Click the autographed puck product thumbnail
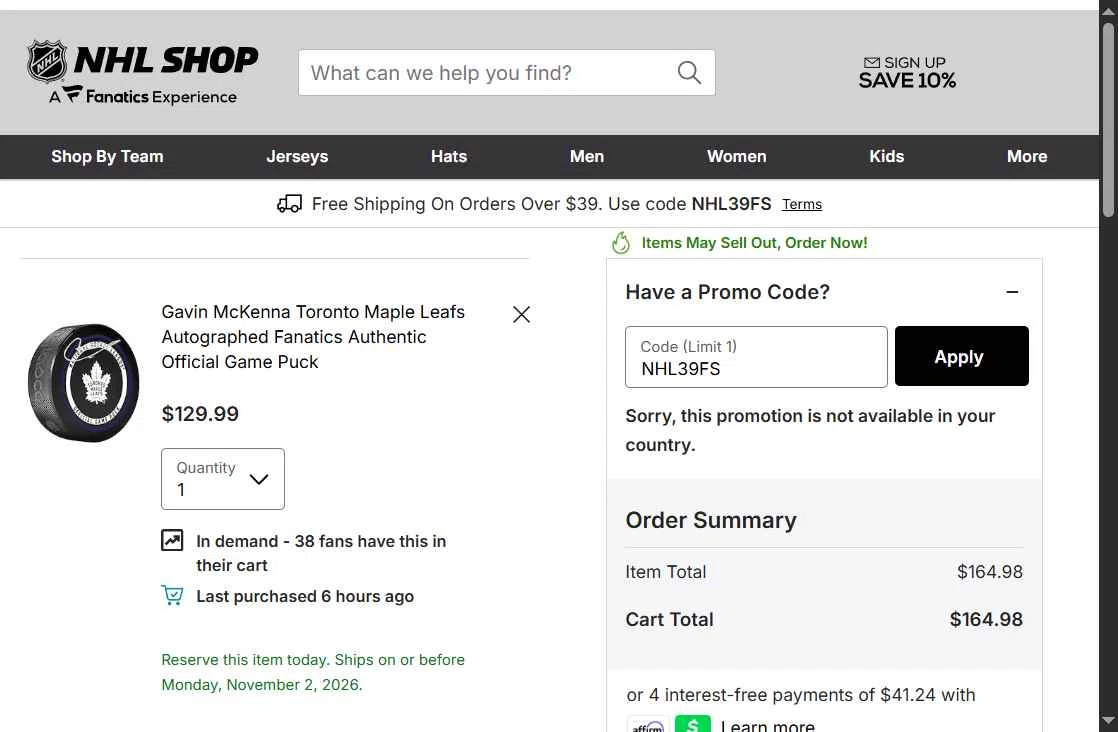Image resolution: width=1118 pixels, height=732 pixels. coord(83,383)
